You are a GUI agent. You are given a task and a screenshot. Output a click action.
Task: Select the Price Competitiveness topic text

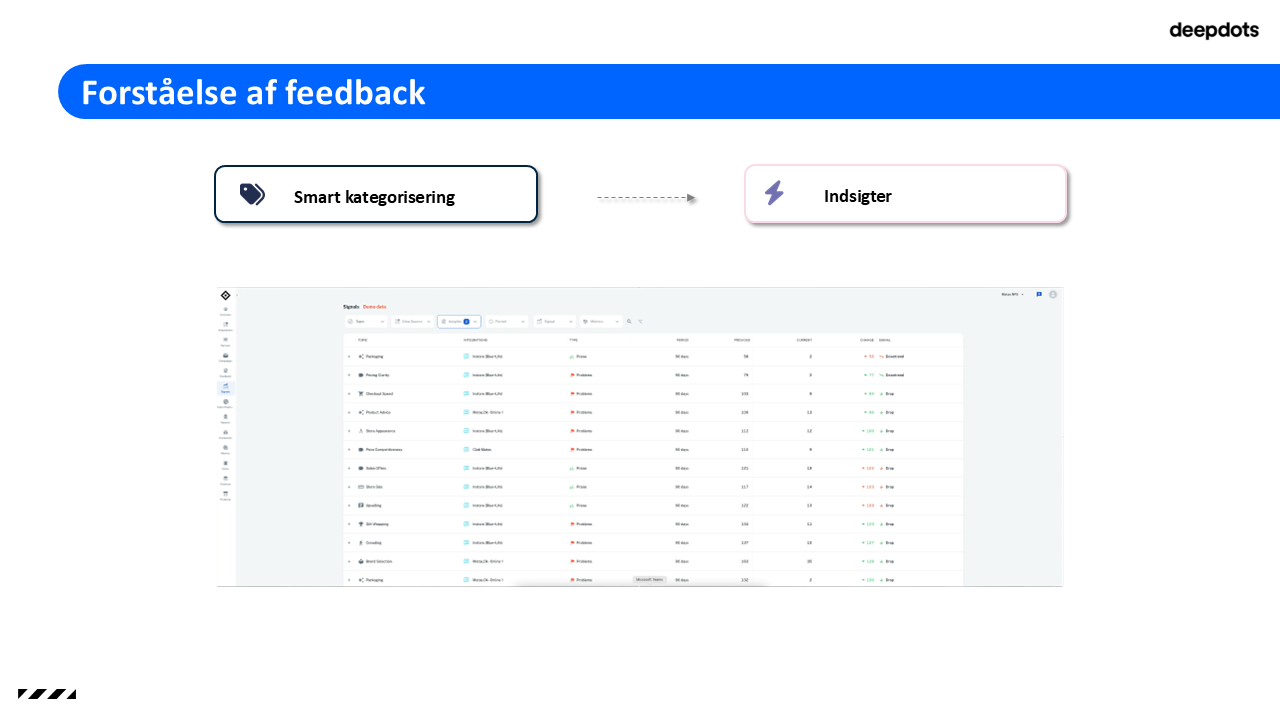384,450
